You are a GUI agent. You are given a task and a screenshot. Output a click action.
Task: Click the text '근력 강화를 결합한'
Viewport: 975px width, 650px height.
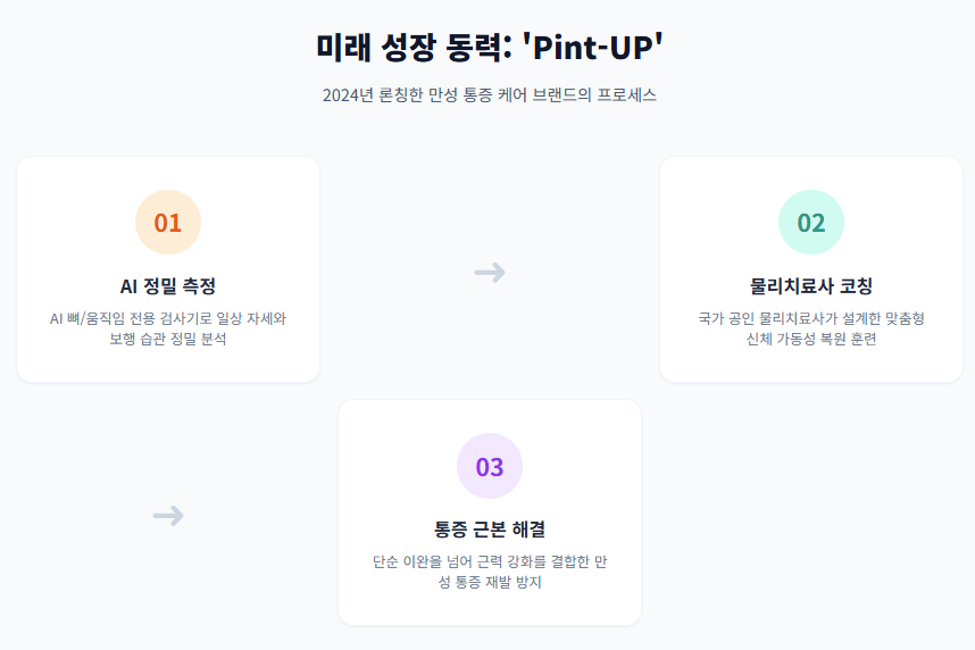pyautogui.click(x=532, y=562)
